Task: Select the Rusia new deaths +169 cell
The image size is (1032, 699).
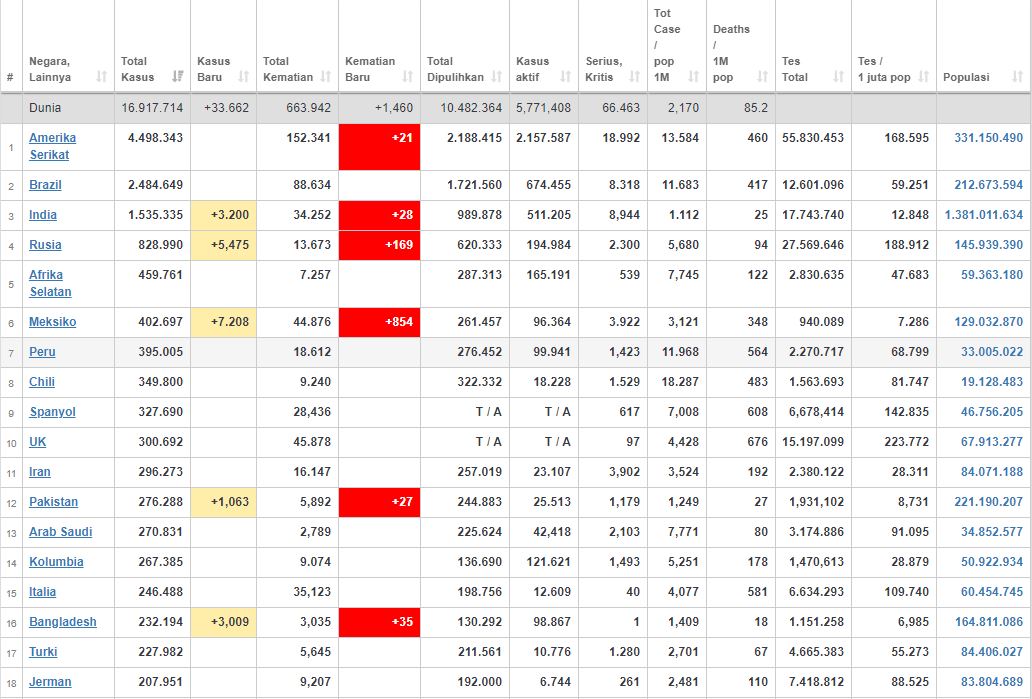Action: [380, 246]
